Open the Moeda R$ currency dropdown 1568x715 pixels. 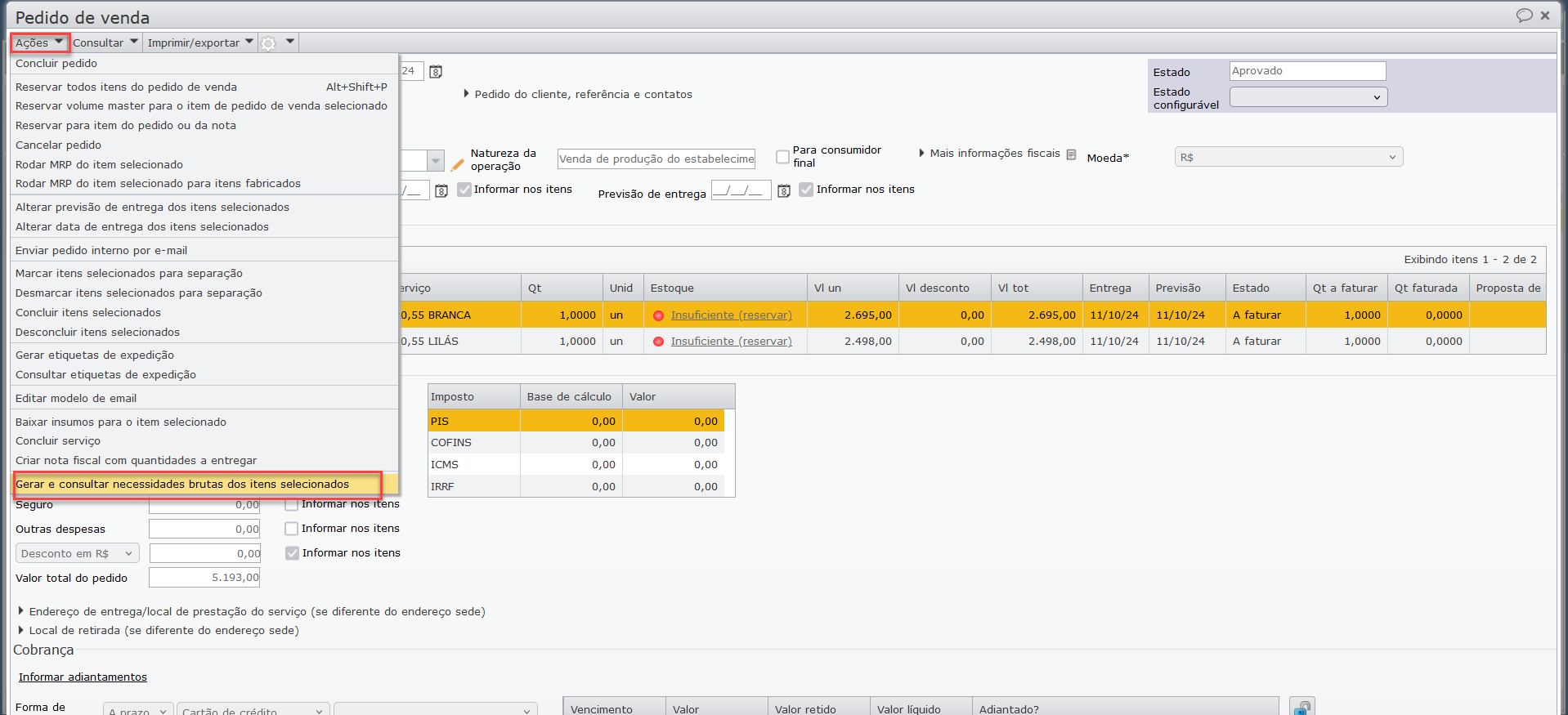[1288, 157]
